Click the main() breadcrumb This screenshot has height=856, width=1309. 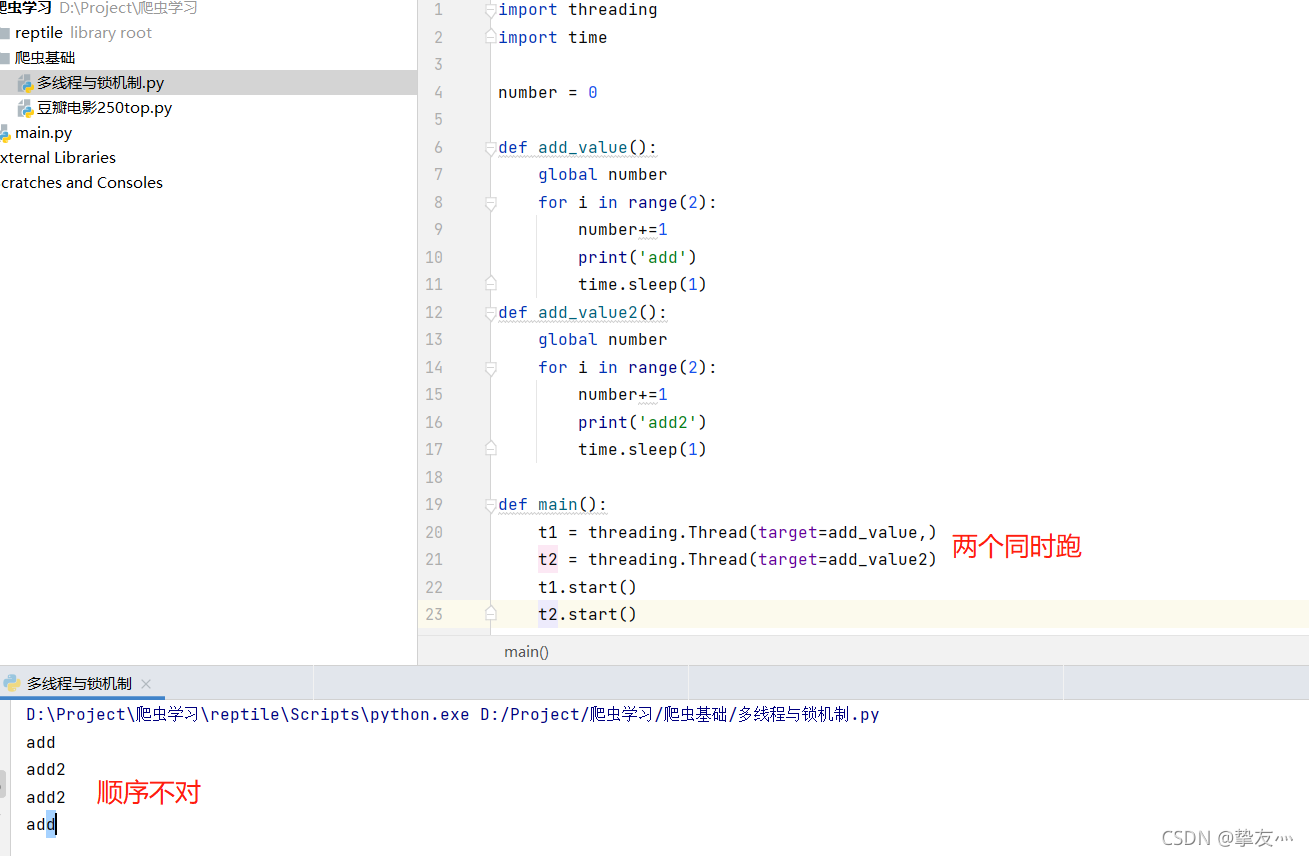[x=526, y=652]
